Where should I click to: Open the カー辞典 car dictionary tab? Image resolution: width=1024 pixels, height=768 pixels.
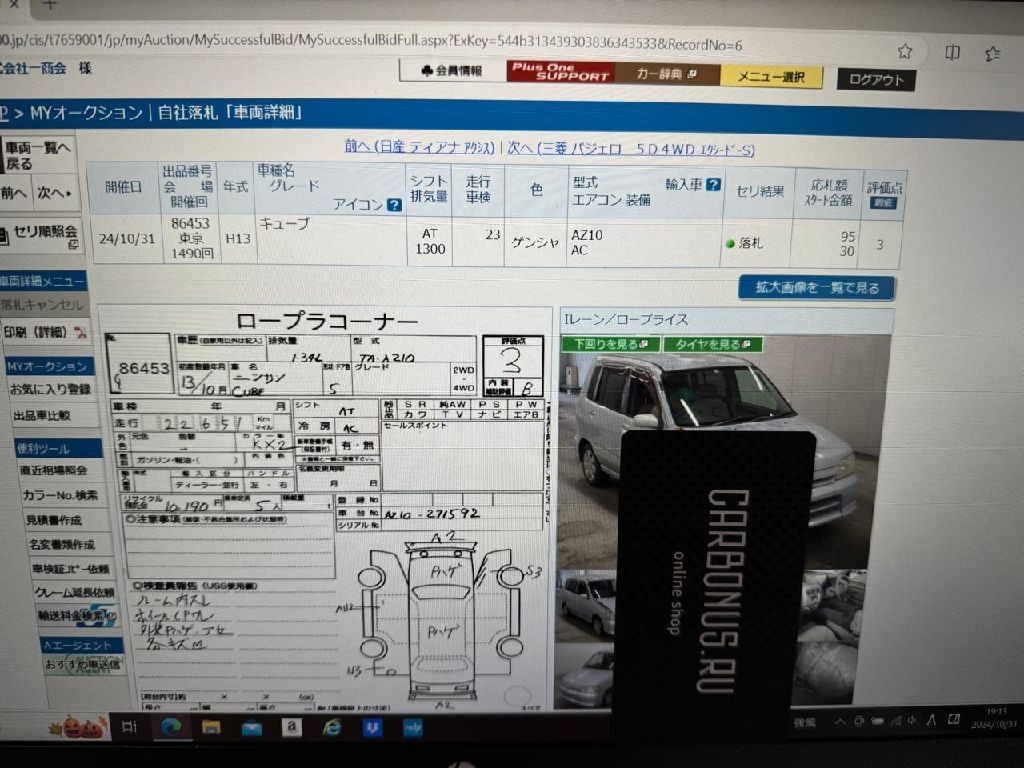pyautogui.click(x=667, y=74)
